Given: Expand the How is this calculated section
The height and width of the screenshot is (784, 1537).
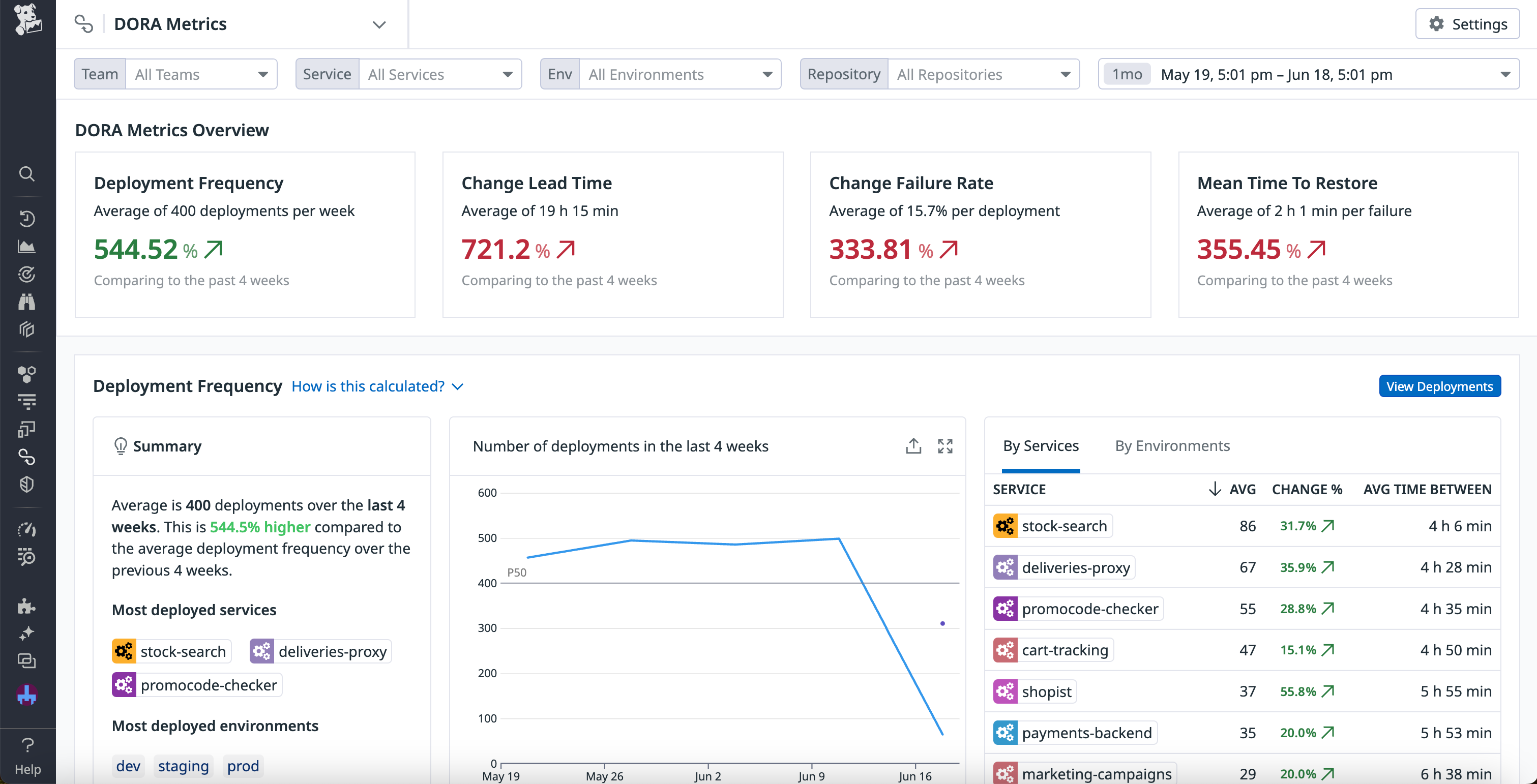Looking at the screenshot, I should click(377, 386).
